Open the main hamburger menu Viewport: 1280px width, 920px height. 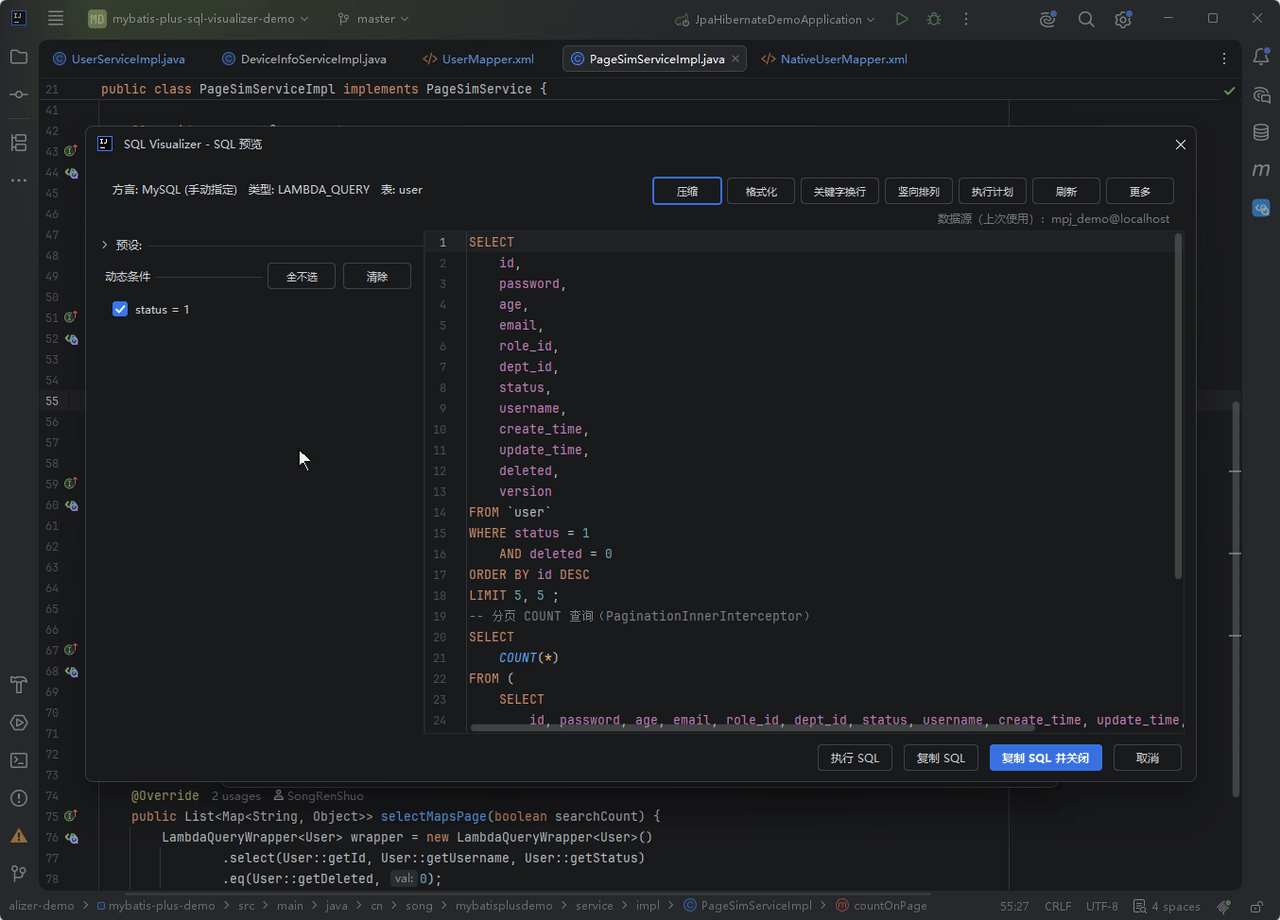pos(56,19)
